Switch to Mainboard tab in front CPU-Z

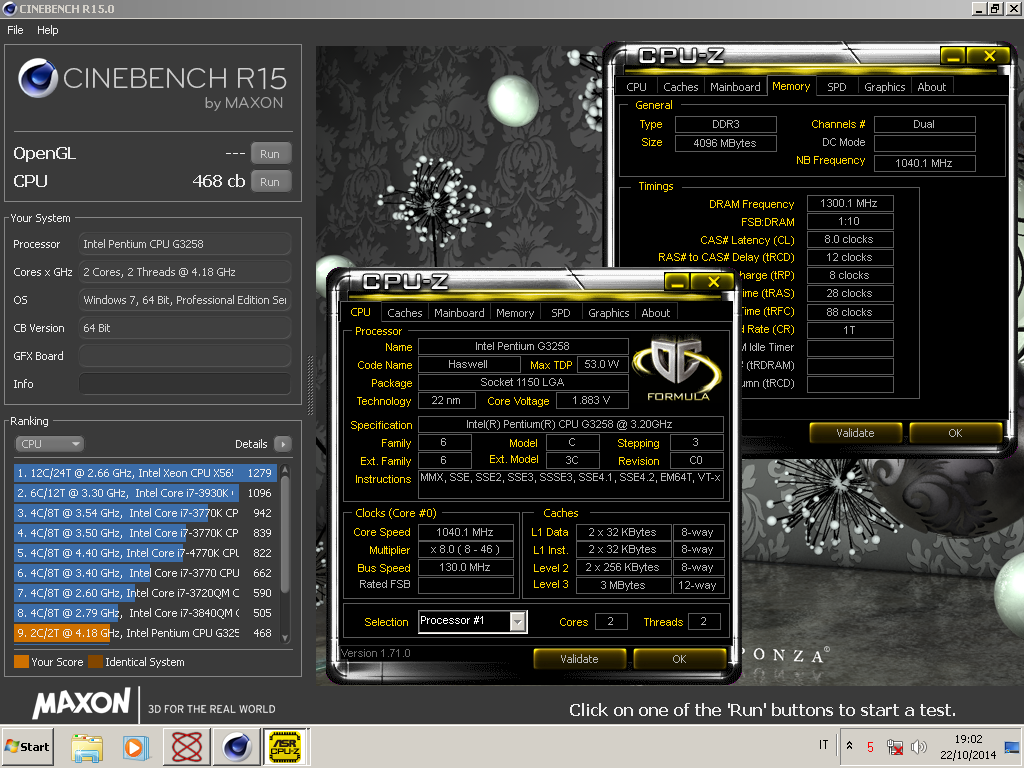tap(459, 313)
